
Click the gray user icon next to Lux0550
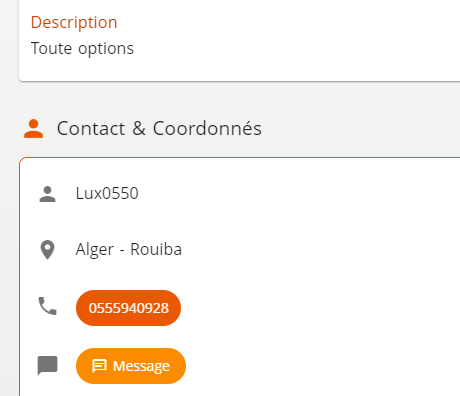pyautogui.click(x=47, y=194)
